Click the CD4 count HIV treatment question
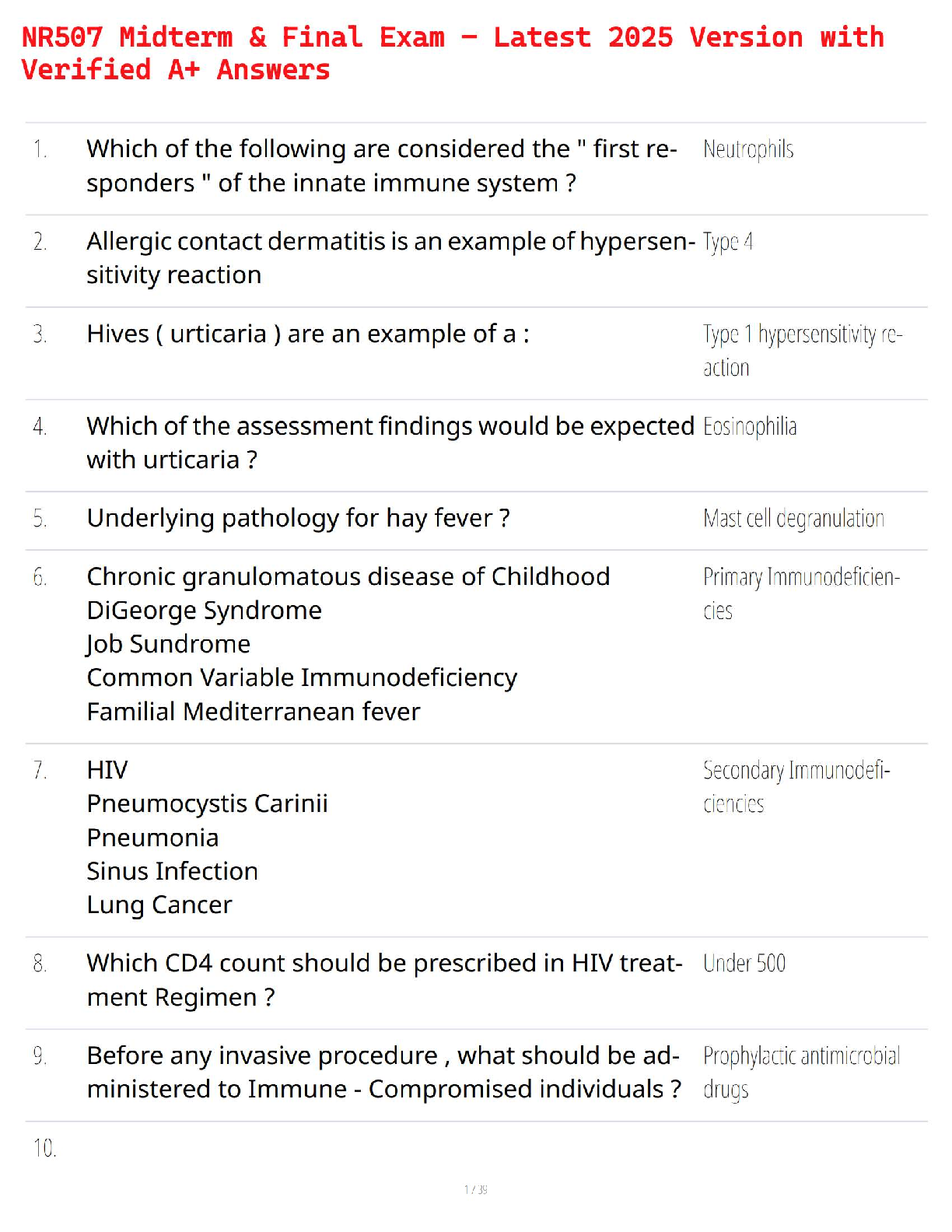 click(x=384, y=980)
